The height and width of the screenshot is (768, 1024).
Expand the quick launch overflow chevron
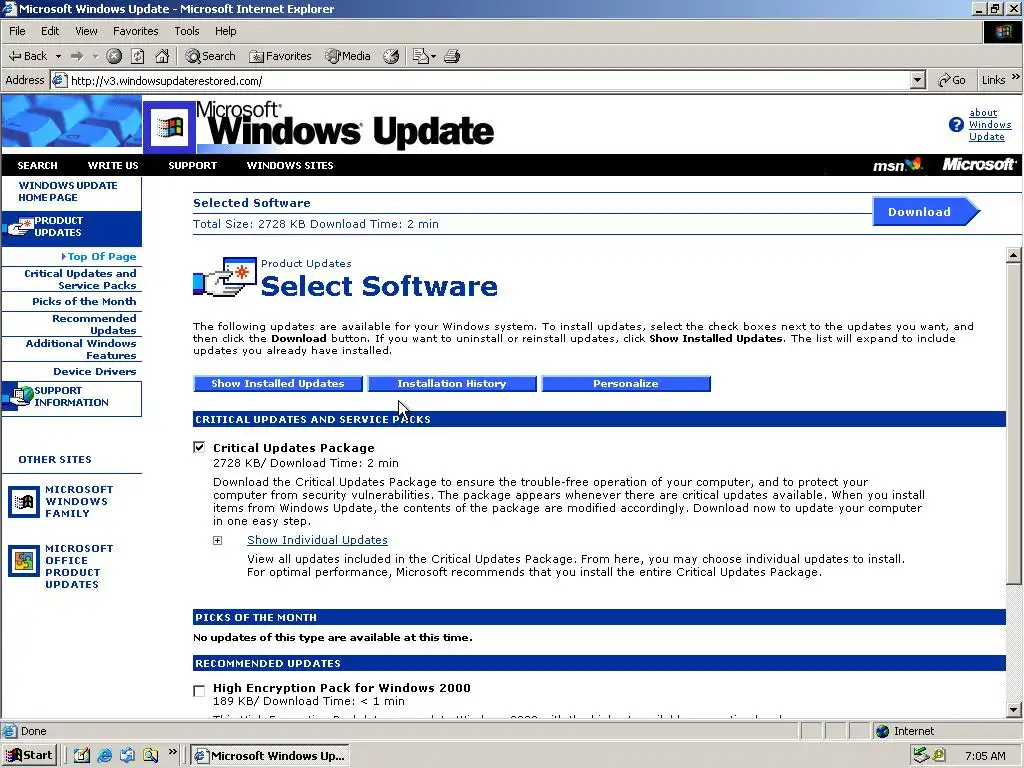click(172, 752)
